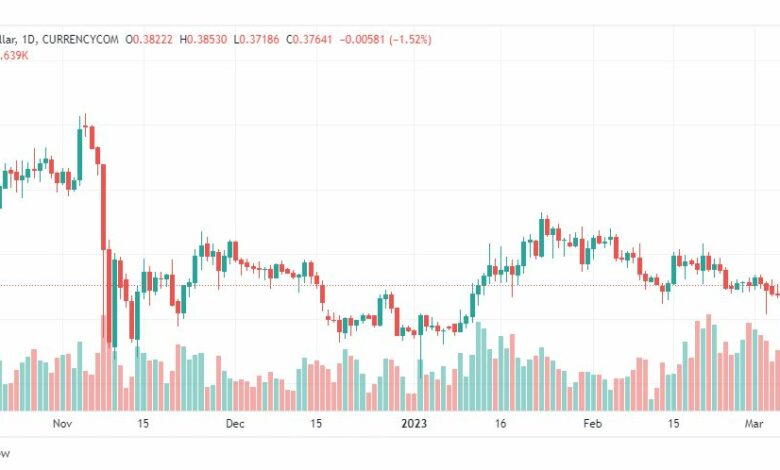Click the CURRENCYCOM exchange label in chart header
This screenshot has height=470, width=780.
pyautogui.click(x=80, y=39)
